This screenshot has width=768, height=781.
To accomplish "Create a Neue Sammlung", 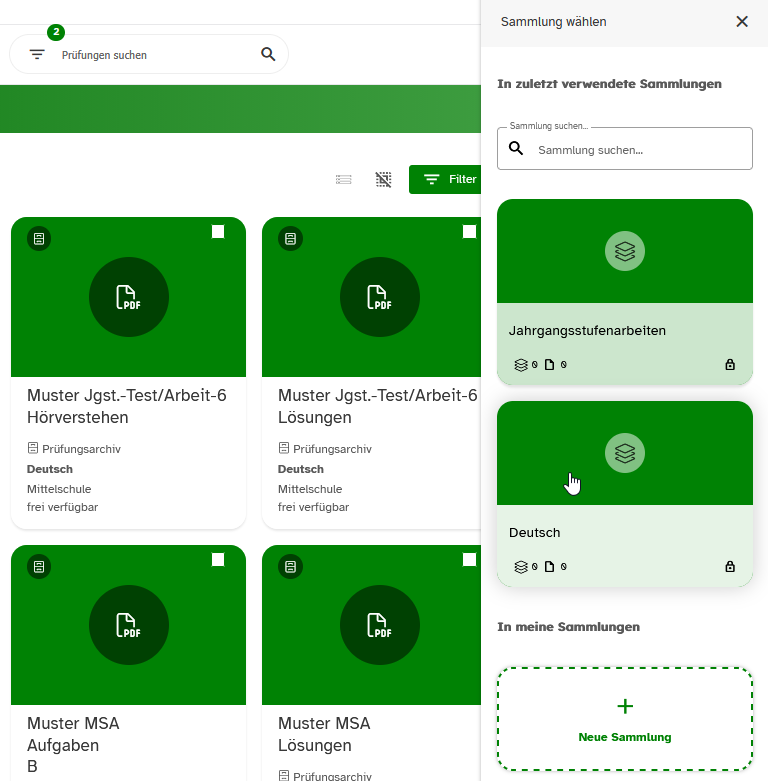I will (x=625, y=719).
